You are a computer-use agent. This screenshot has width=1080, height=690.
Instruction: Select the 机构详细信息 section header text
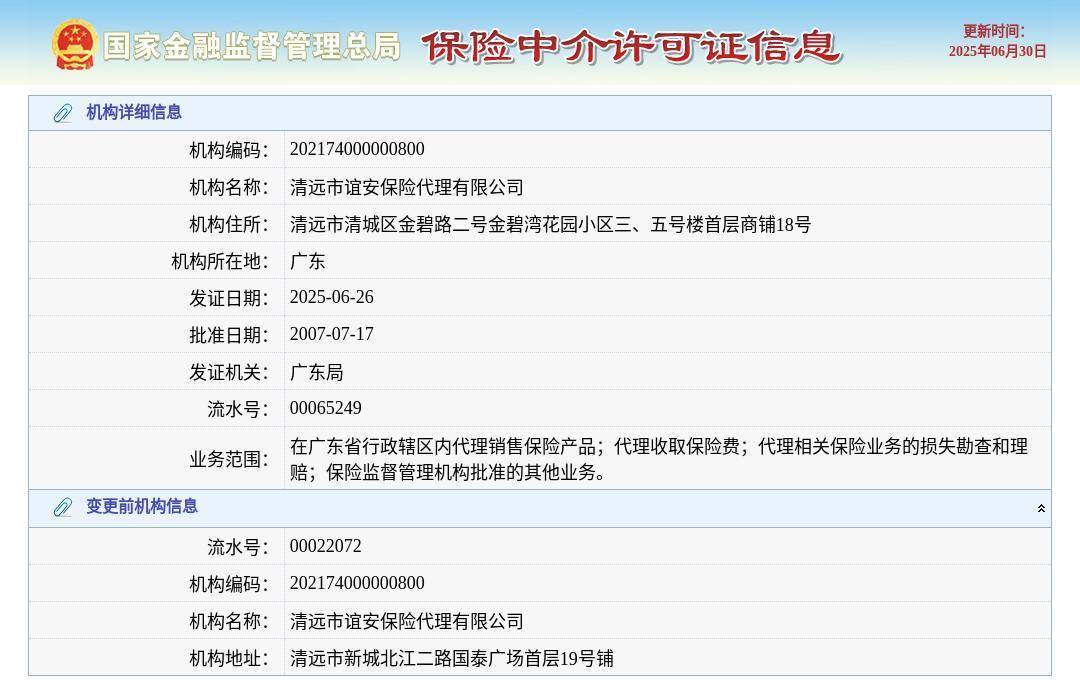click(x=134, y=112)
